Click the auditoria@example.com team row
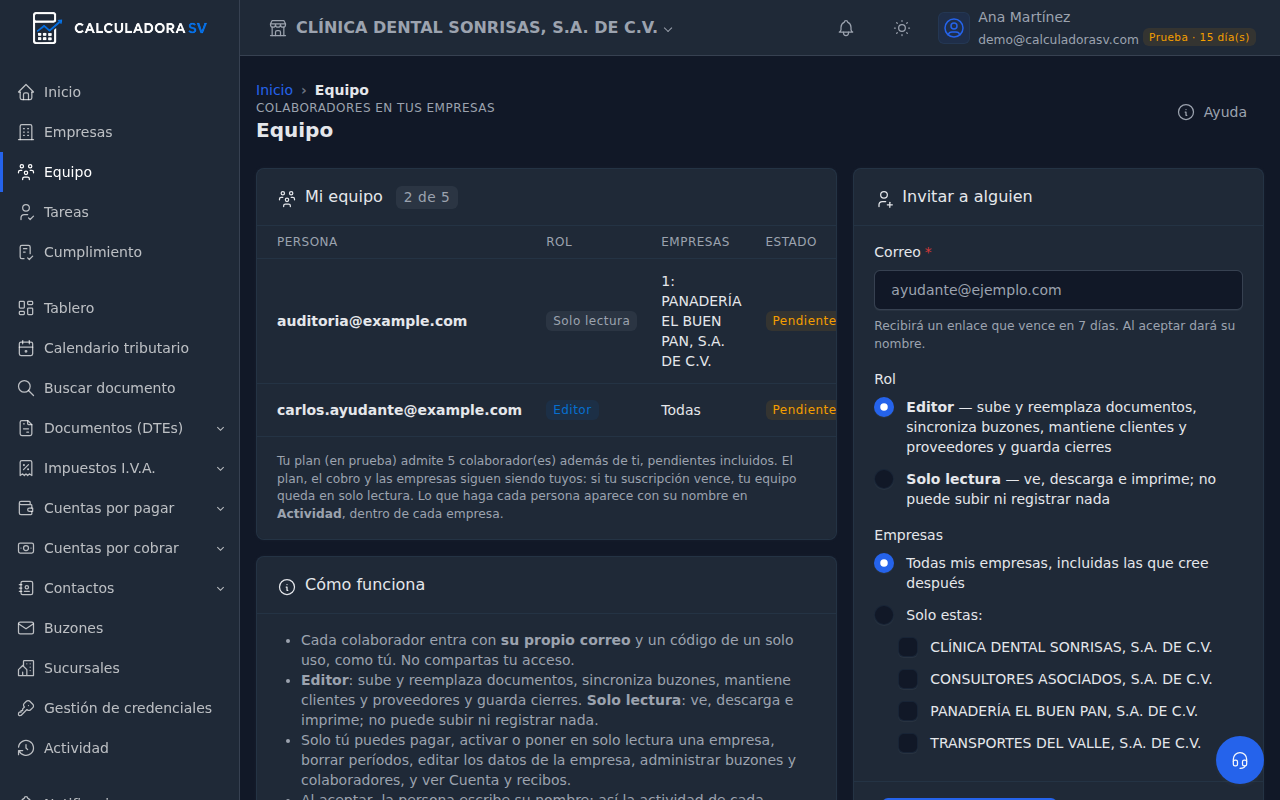 [x=546, y=321]
